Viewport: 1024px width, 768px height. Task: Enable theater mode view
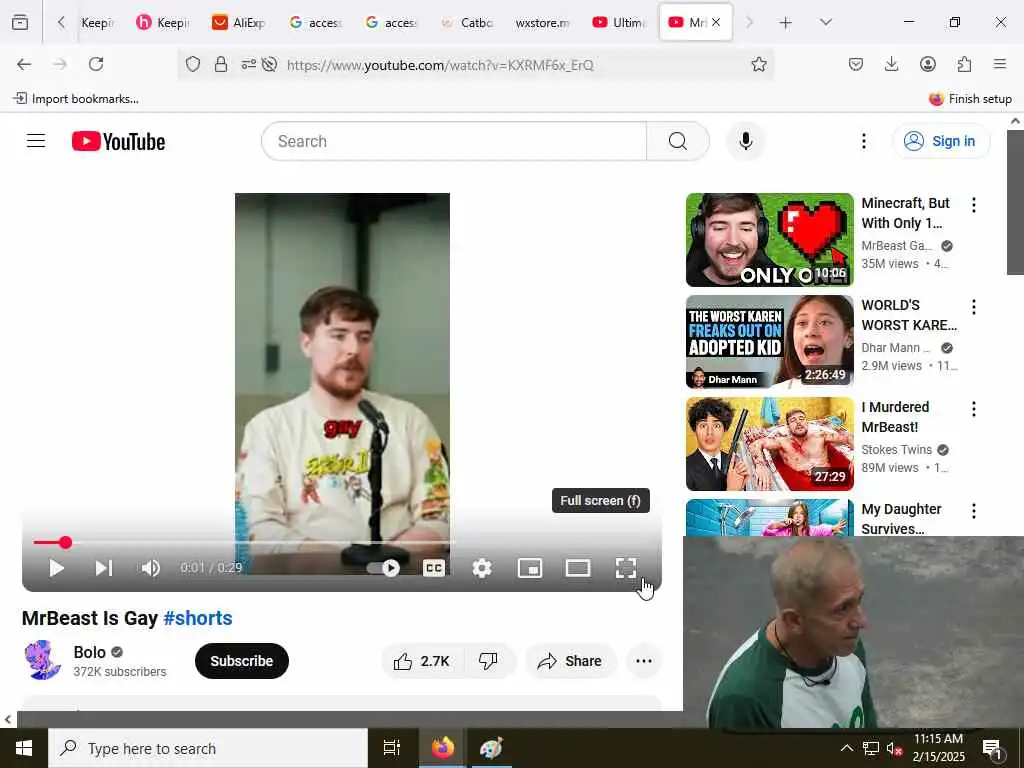pyautogui.click(x=578, y=568)
